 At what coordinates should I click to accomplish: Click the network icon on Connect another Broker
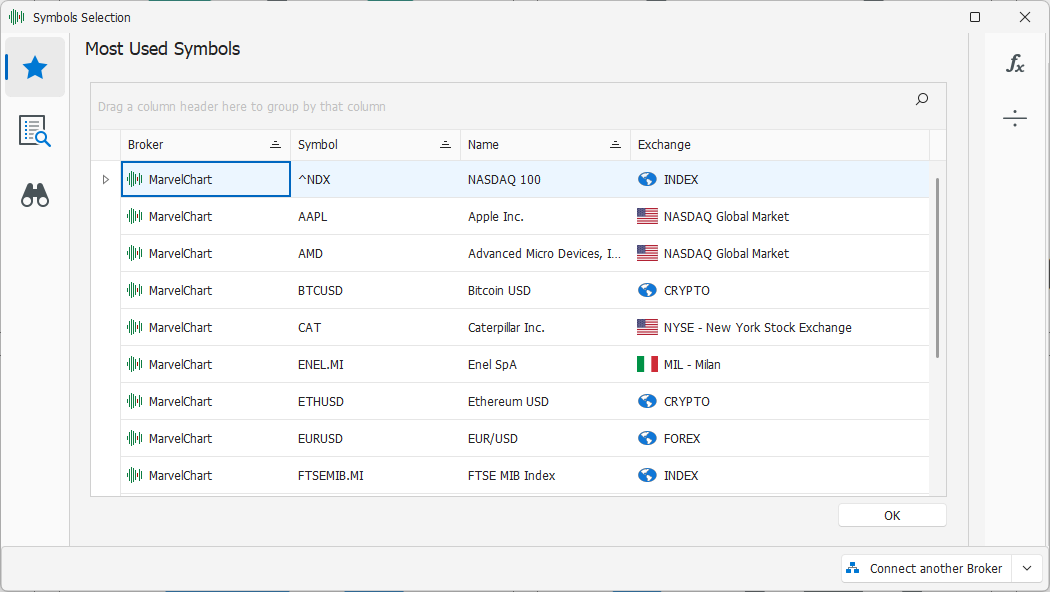tap(852, 568)
